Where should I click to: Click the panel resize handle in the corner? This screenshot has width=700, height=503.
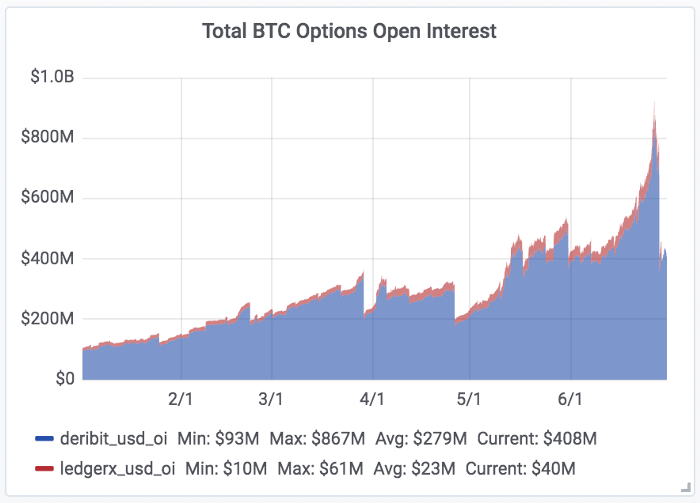[x=686, y=490]
